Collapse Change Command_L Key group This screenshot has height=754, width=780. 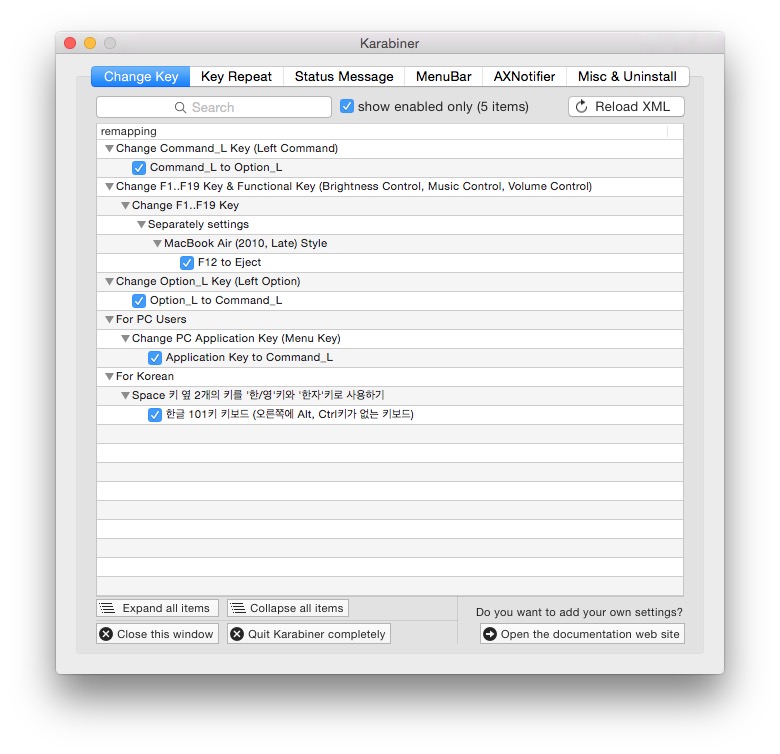coord(109,148)
